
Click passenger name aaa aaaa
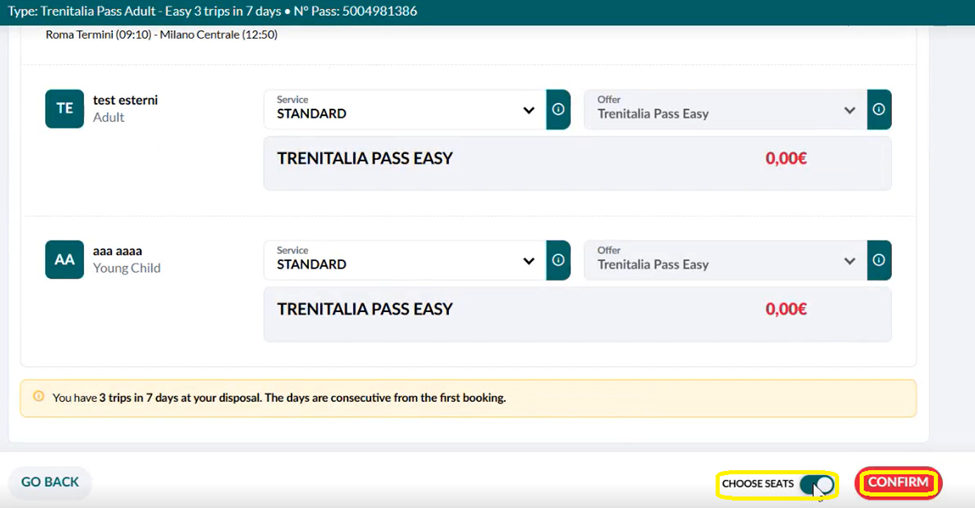[118, 251]
